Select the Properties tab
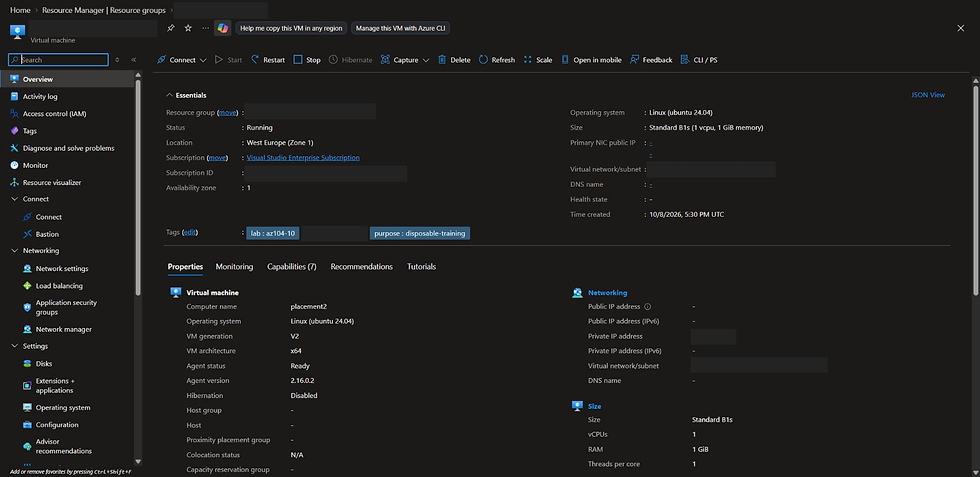 [x=185, y=266]
